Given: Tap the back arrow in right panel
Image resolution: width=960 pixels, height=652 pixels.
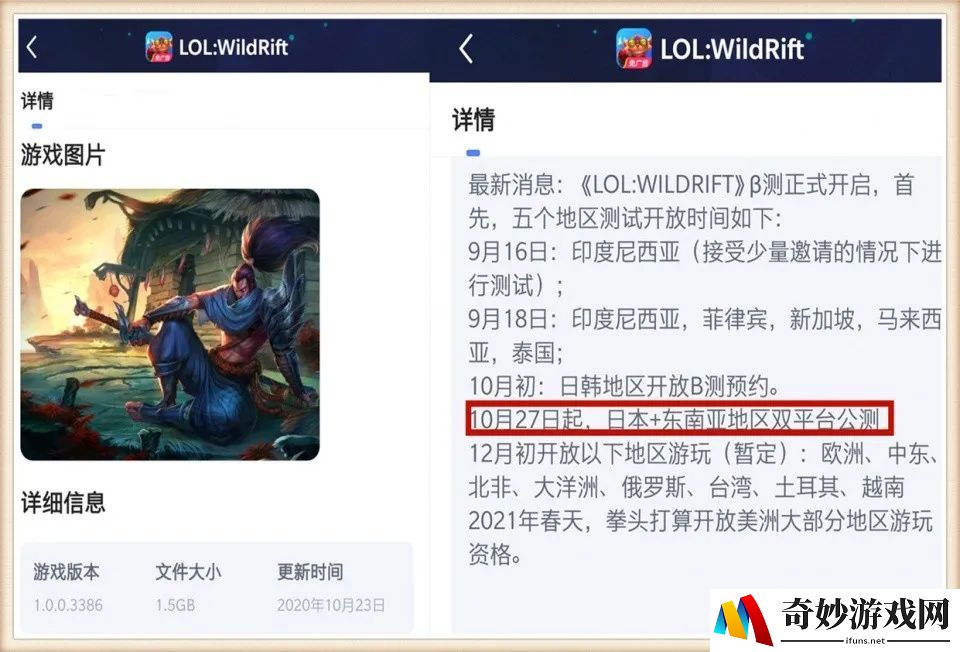Looking at the screenshot, I should tap(466, 48).
